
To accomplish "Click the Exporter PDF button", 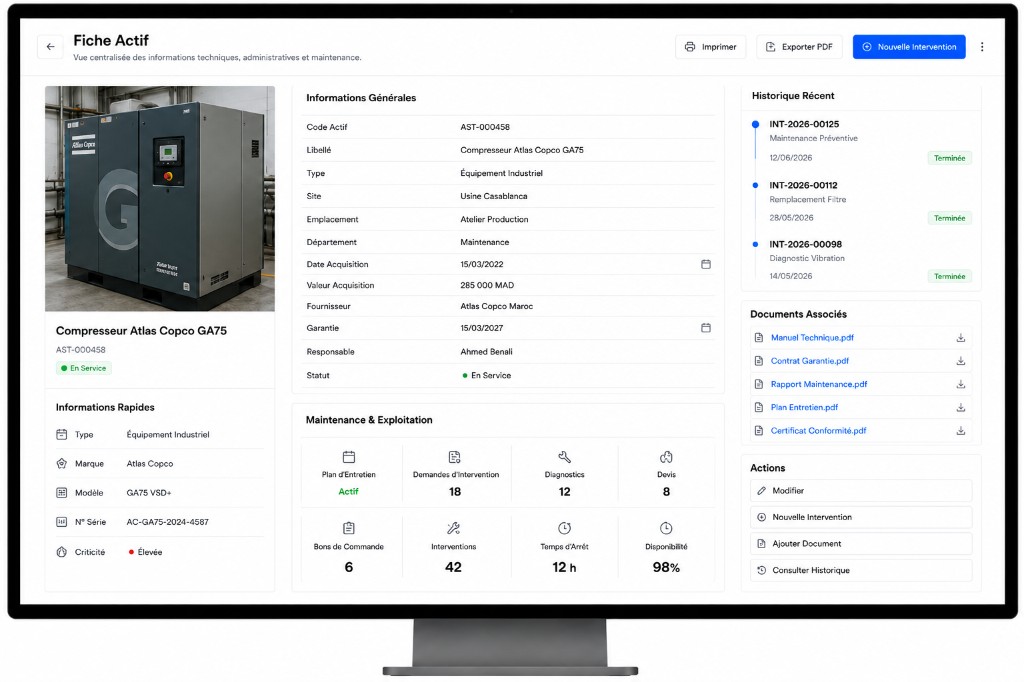I will tap(799, 47).
